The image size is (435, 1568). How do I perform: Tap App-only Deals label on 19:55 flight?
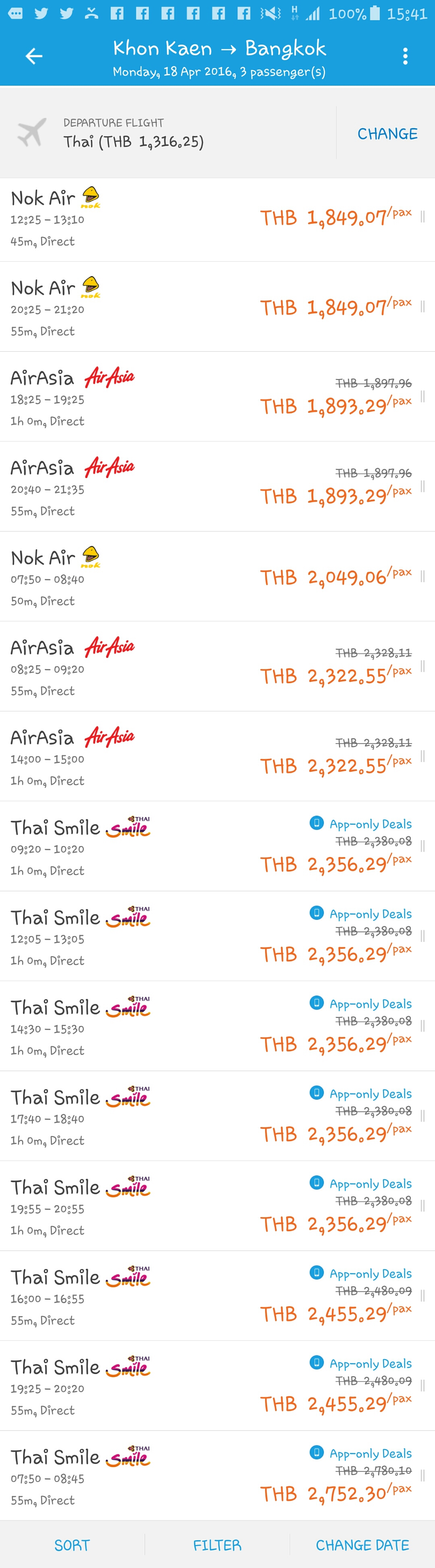[x=371, y=1184]
